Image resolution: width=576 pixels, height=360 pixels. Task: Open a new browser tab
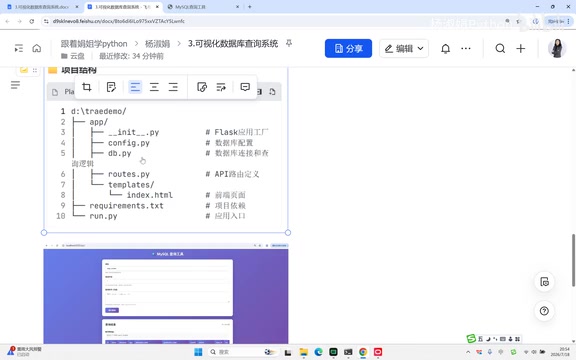coord(249,7)
